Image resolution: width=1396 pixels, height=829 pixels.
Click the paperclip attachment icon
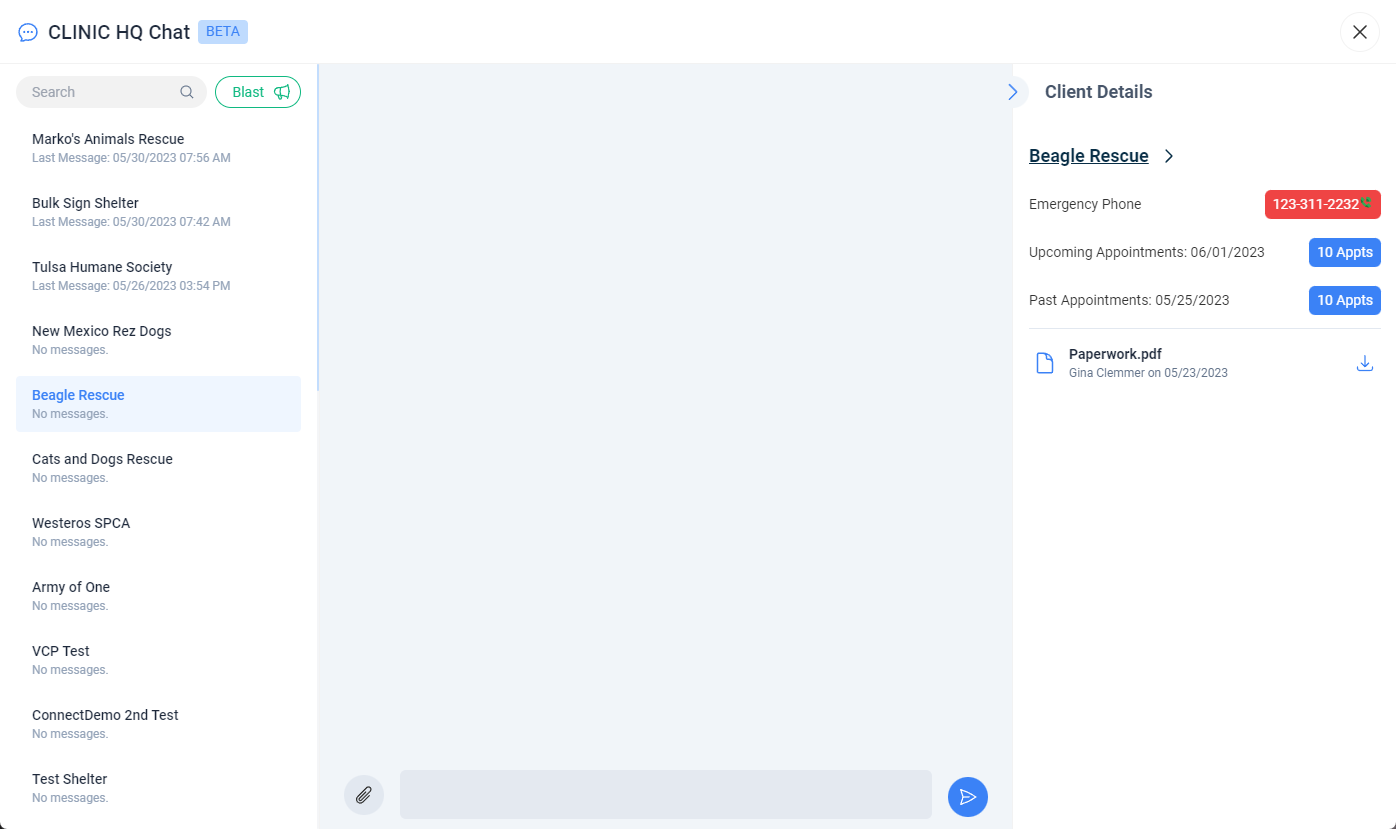[x=364, y=795]
